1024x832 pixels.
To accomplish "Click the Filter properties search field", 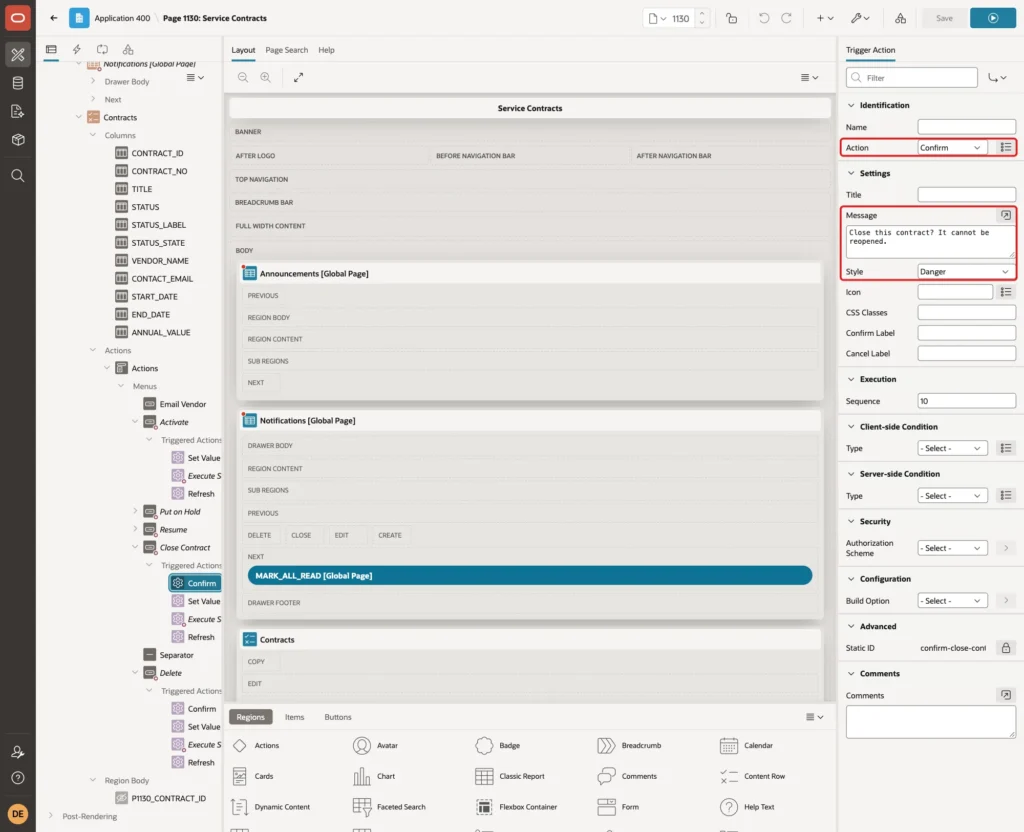I will 912,78.
